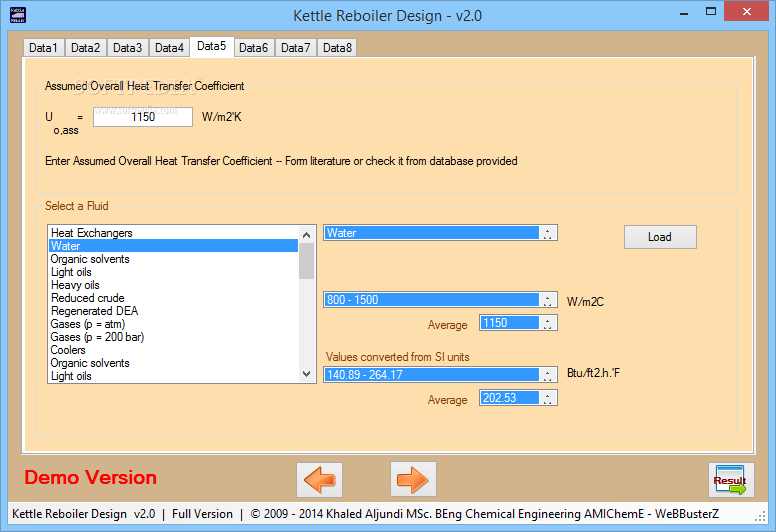Select first Organic solvents list entry
The image size is (776, 532).
coord(174,259)
